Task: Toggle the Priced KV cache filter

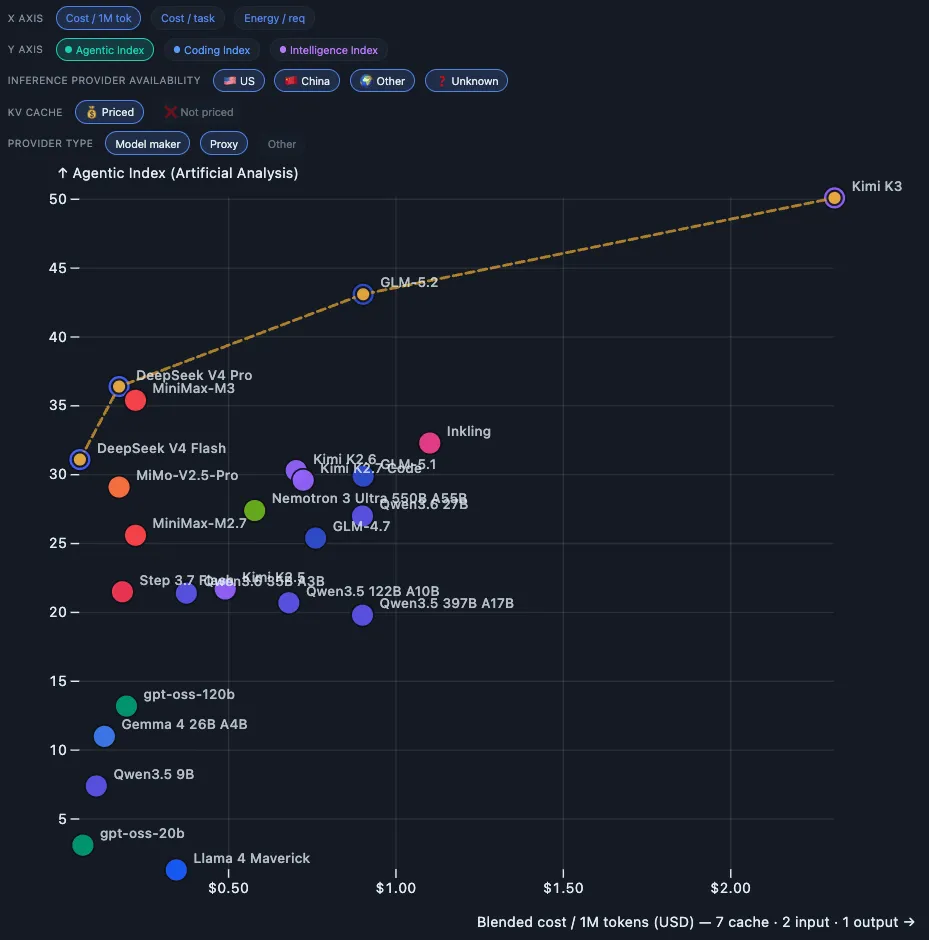Action: click(x=110, y=112)
